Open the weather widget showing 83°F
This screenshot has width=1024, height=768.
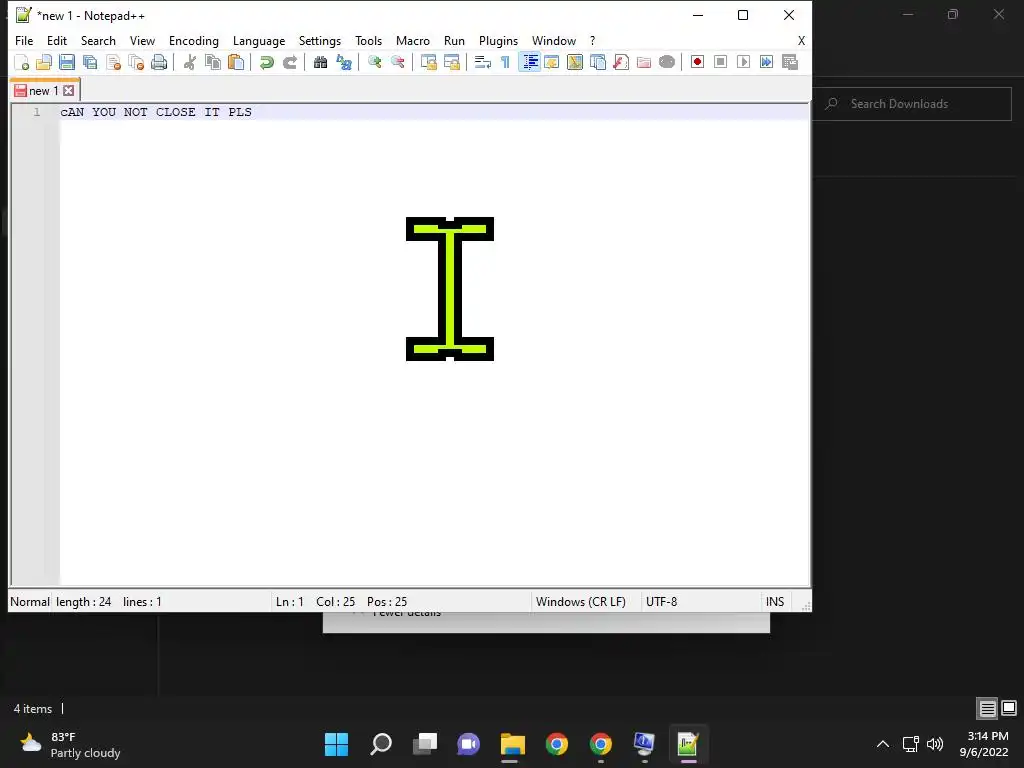coord(71,744)
